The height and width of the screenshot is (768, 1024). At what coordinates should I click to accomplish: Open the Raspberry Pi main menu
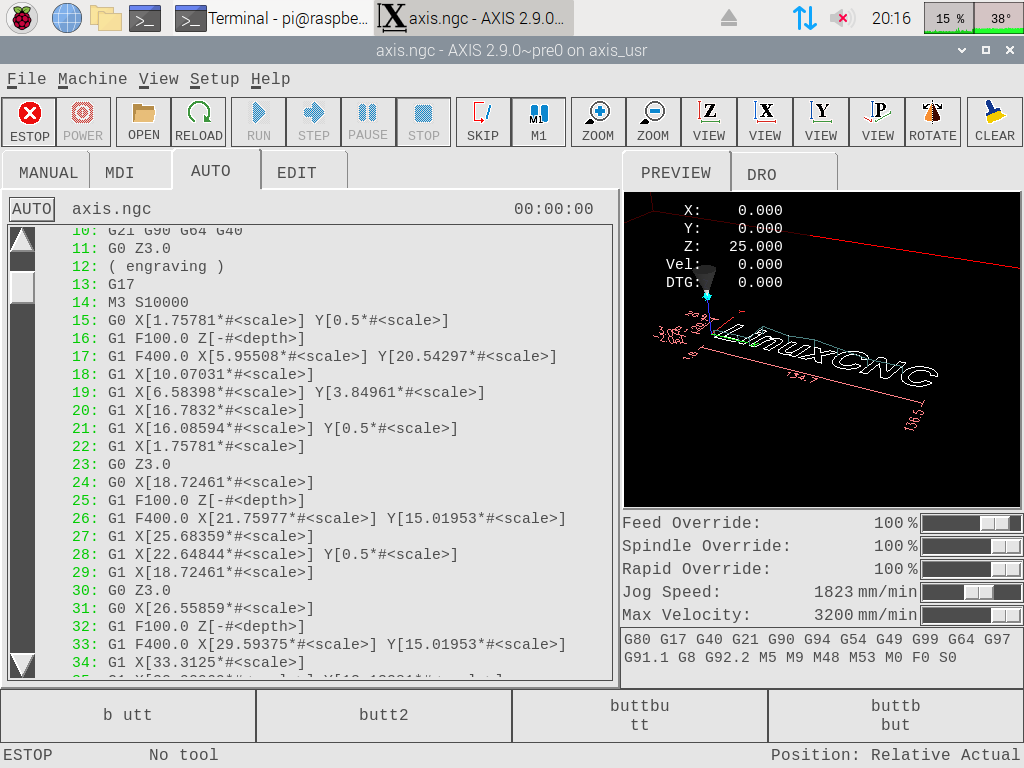click(x=22, y=18)
